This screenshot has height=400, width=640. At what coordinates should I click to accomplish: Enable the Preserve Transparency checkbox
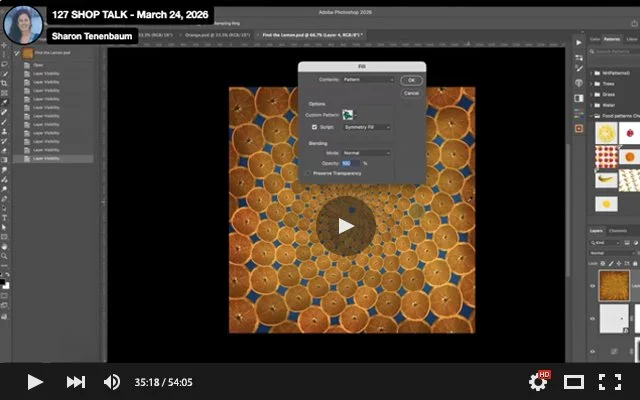[x=309, y=173]
